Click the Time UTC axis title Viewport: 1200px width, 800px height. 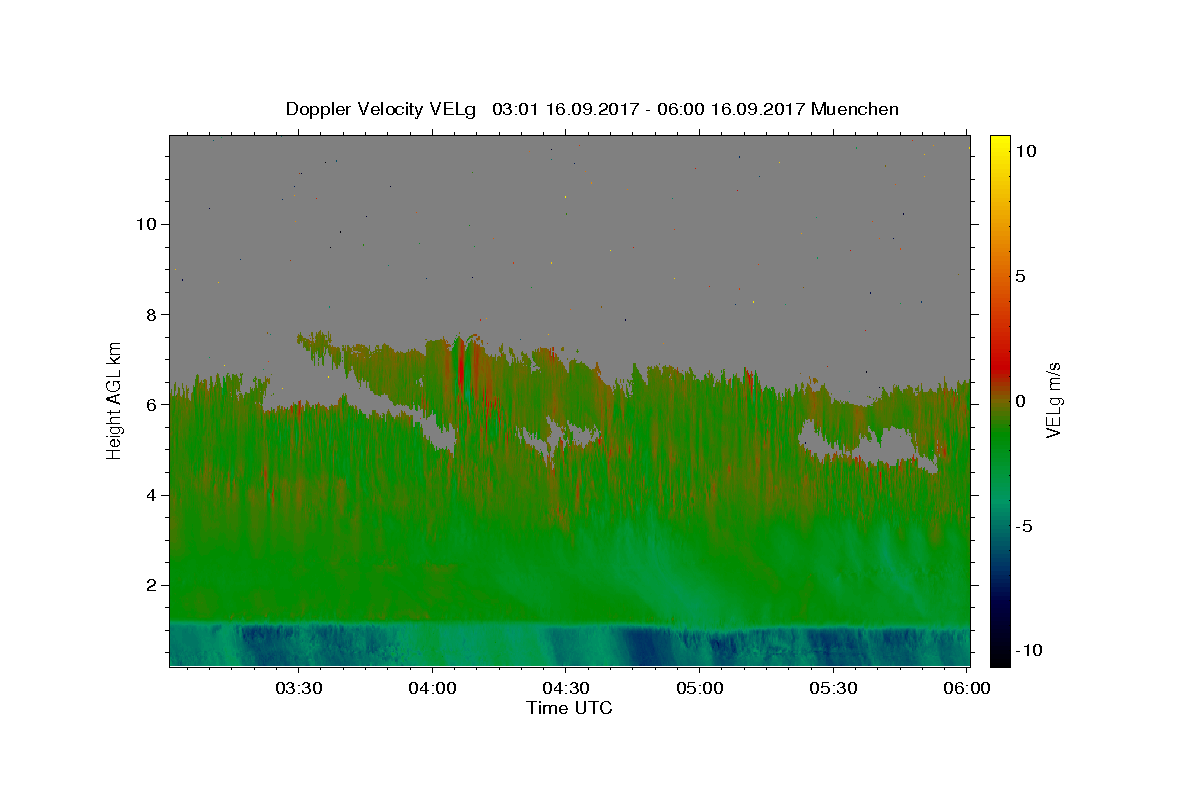click(x=569, y=708)
